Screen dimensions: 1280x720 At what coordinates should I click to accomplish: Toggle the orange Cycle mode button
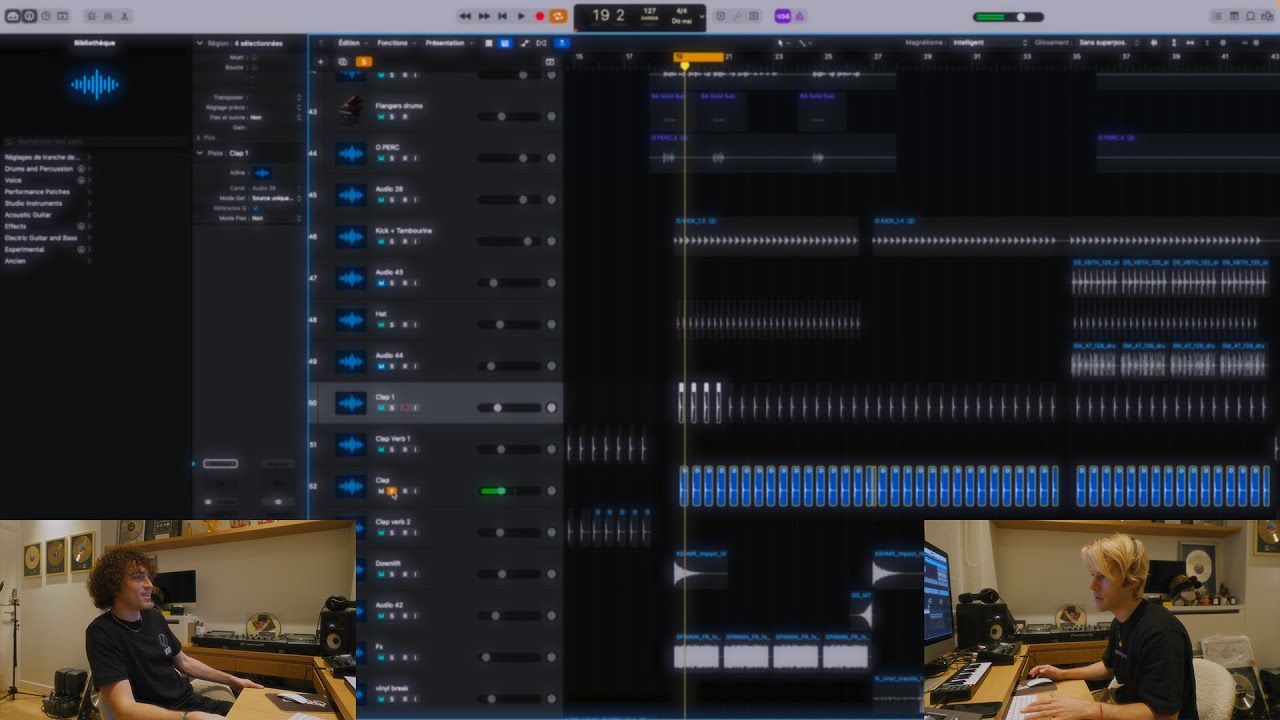coord(558,16)
